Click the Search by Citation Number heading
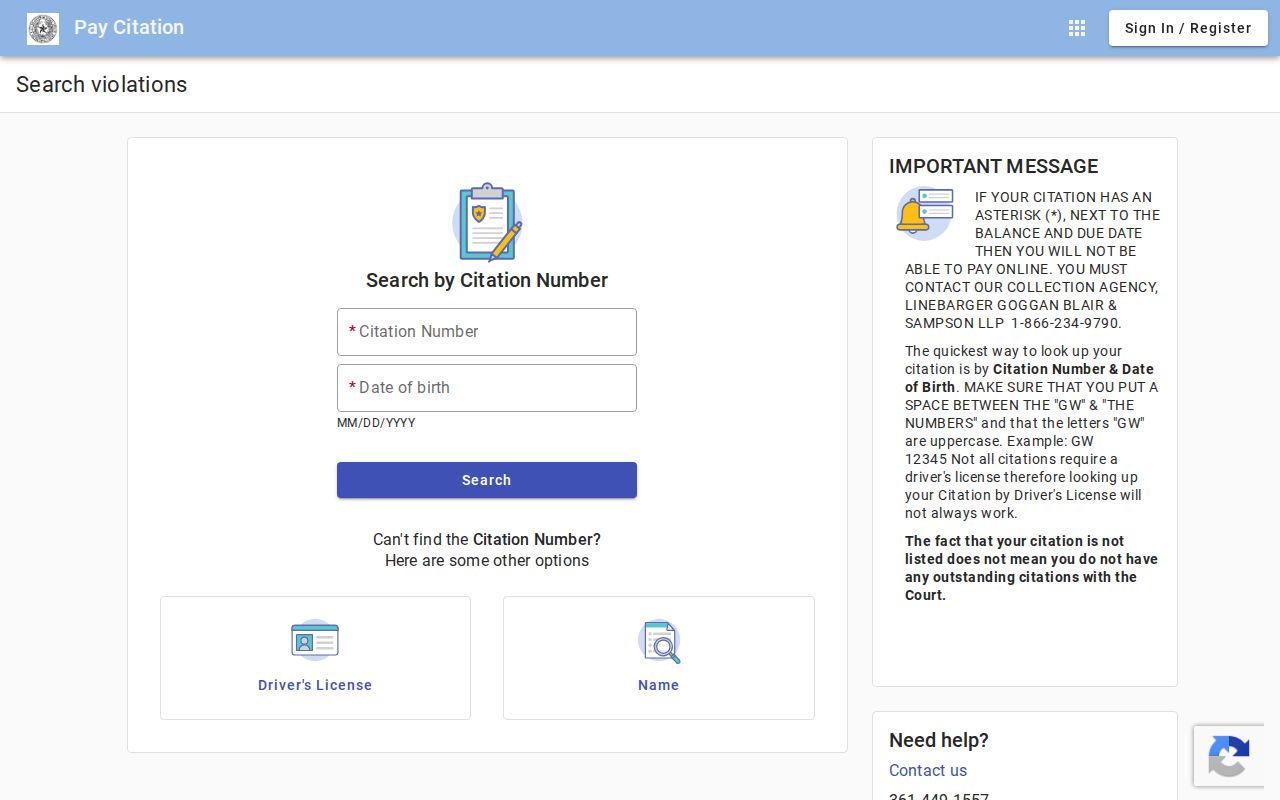This screenshot has width=1280, height=800. coord(487,280)
